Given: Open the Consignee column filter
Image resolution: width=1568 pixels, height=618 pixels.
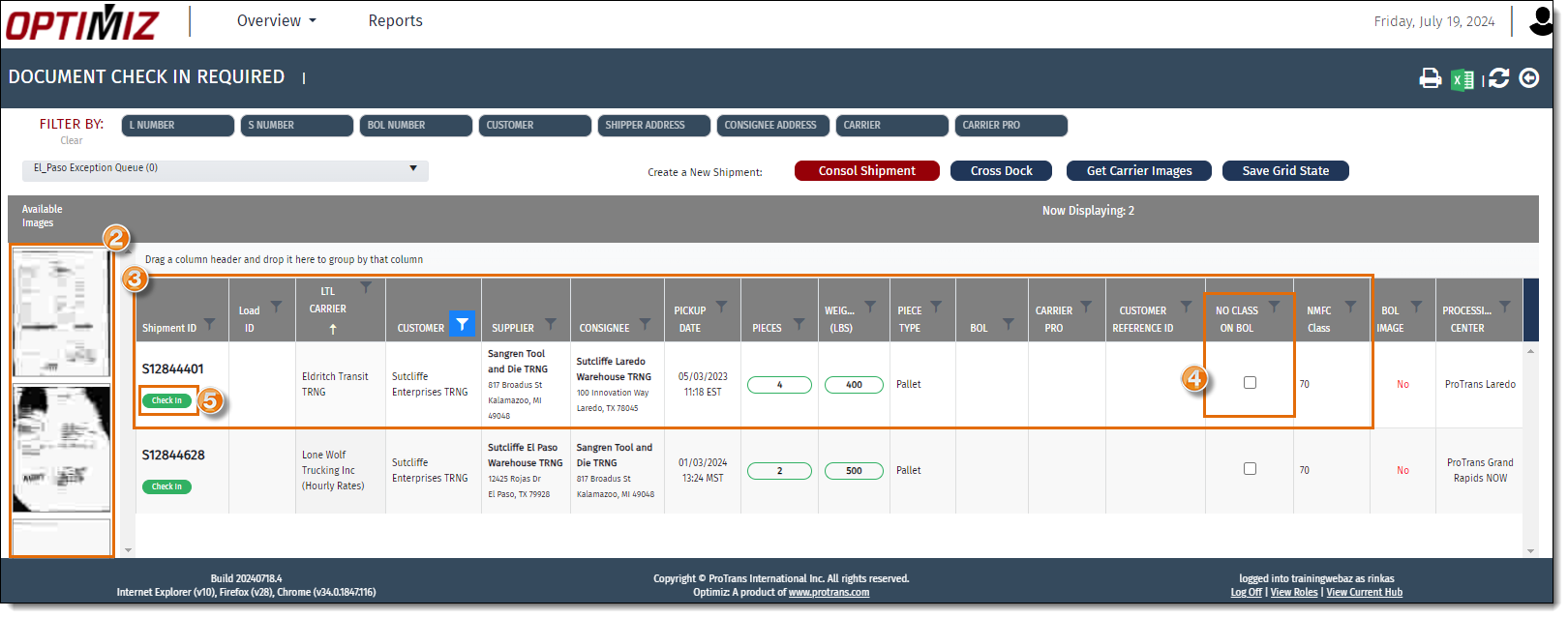Looking at the screenshot, I should point(645,324).
